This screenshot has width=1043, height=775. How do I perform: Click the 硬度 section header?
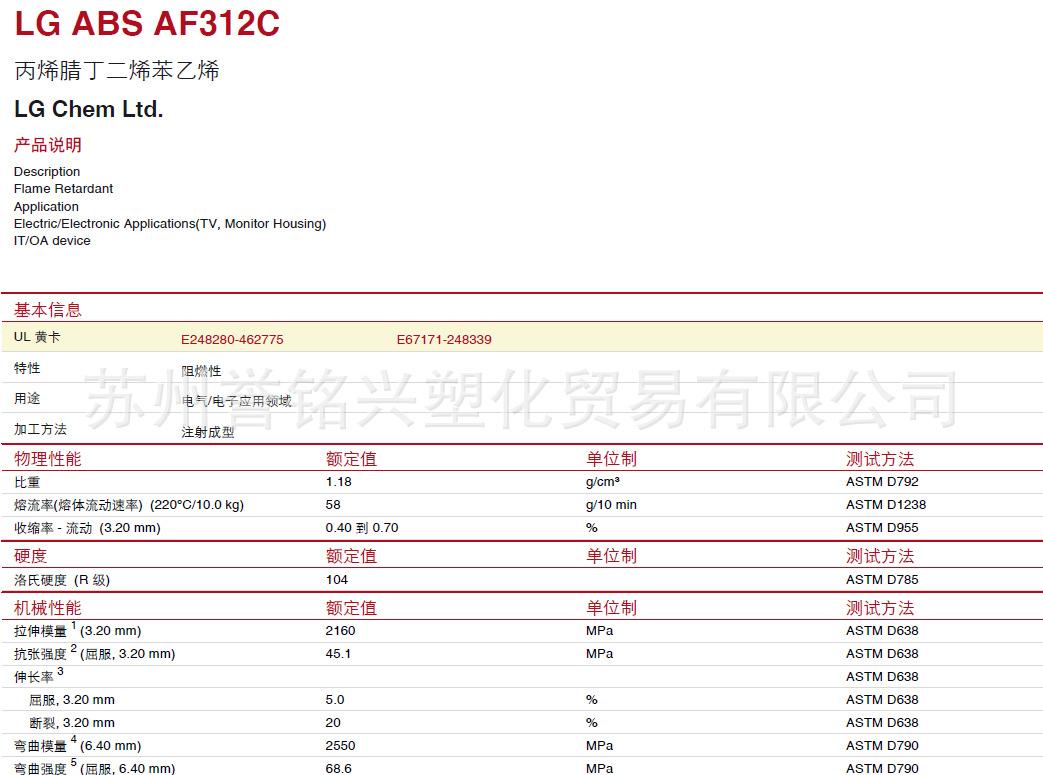pyautogui.click(x=31, y=556)
